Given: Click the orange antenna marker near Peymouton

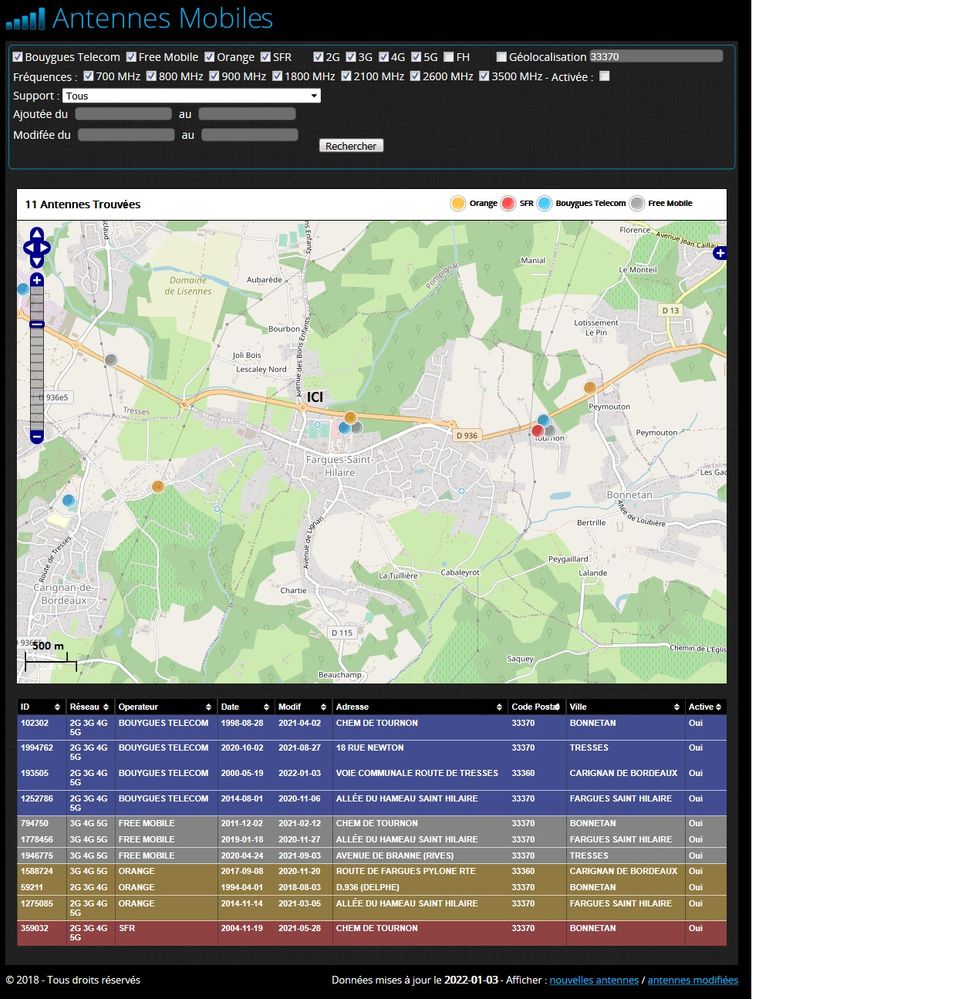Looking at the screenshot, I should tap(590, 387).
